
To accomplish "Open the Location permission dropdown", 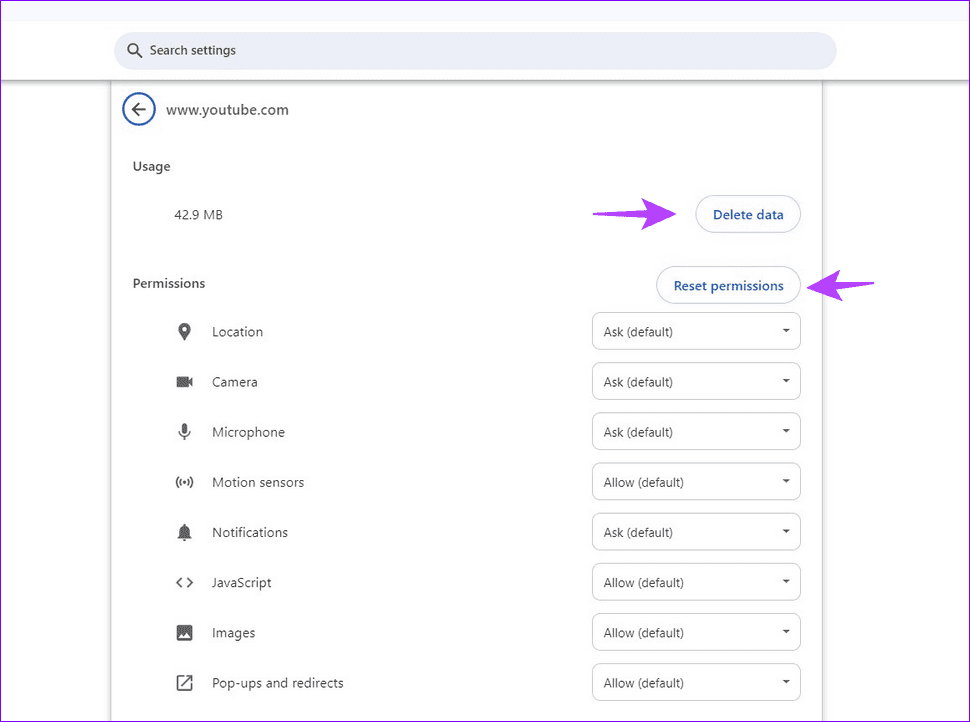I will point(696,331).
